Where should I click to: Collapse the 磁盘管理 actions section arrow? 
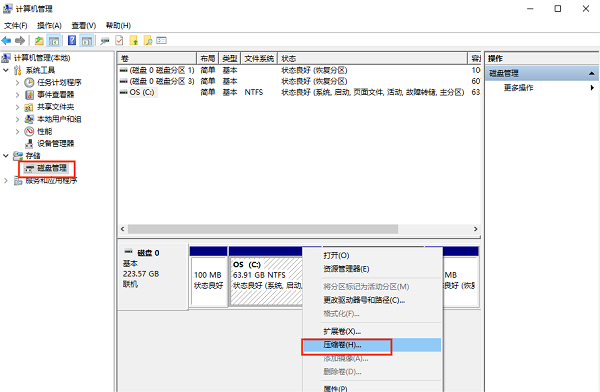[x=592, y=73]
